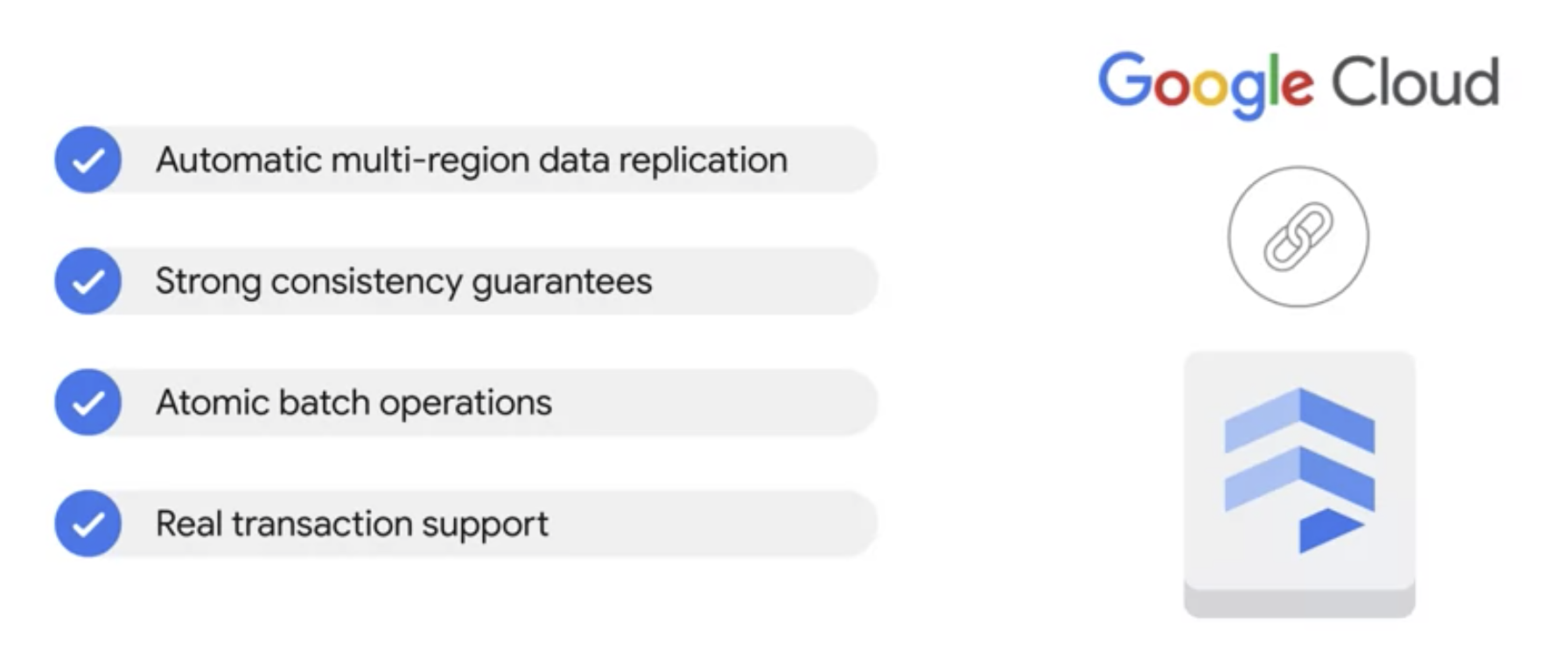Click the dark gray base of Firestore card
Image resolution: width=1568 pixels, height=658 pixels.
pyautogui.click(x=1299, y=601)
